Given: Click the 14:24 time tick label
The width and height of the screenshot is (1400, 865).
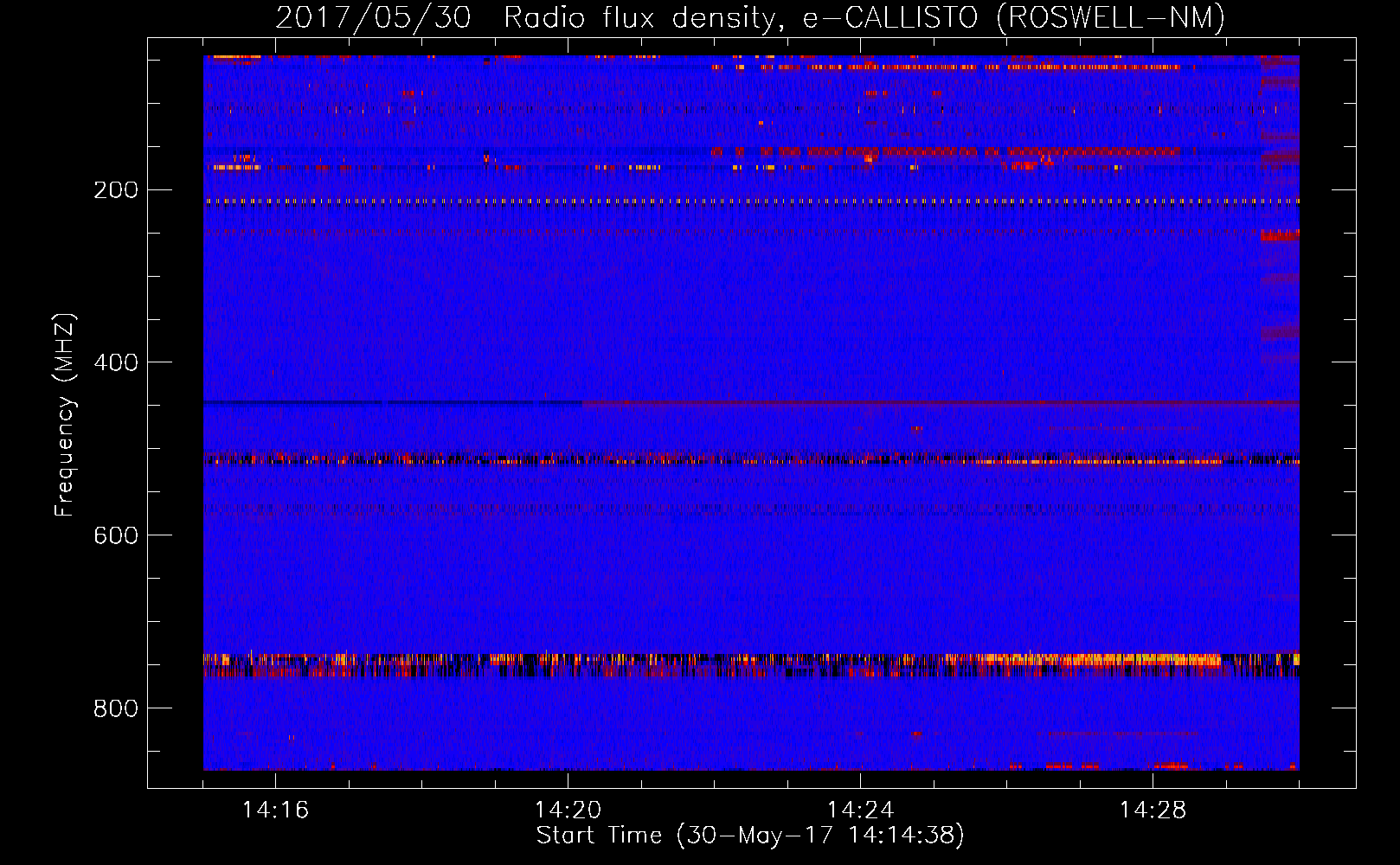Looking at the screenshot, I should tap(860, 811).
